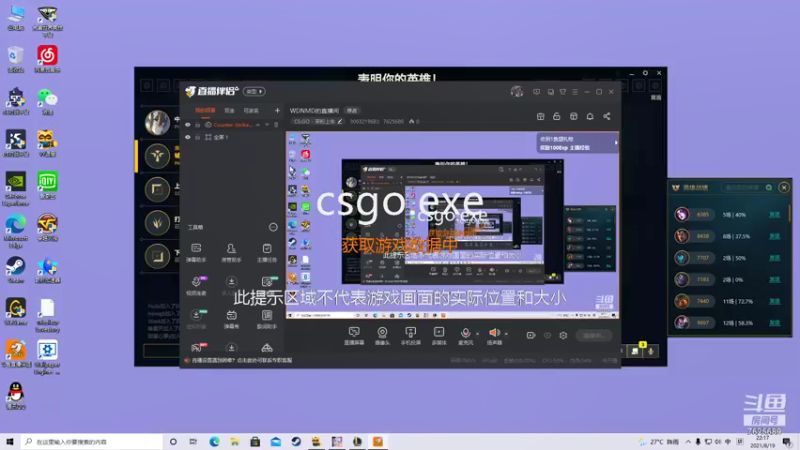Image resolution: width=800 pixels, height=450 pixels.
Task: Add 摄像头 camera source
Action: [382, 336]
